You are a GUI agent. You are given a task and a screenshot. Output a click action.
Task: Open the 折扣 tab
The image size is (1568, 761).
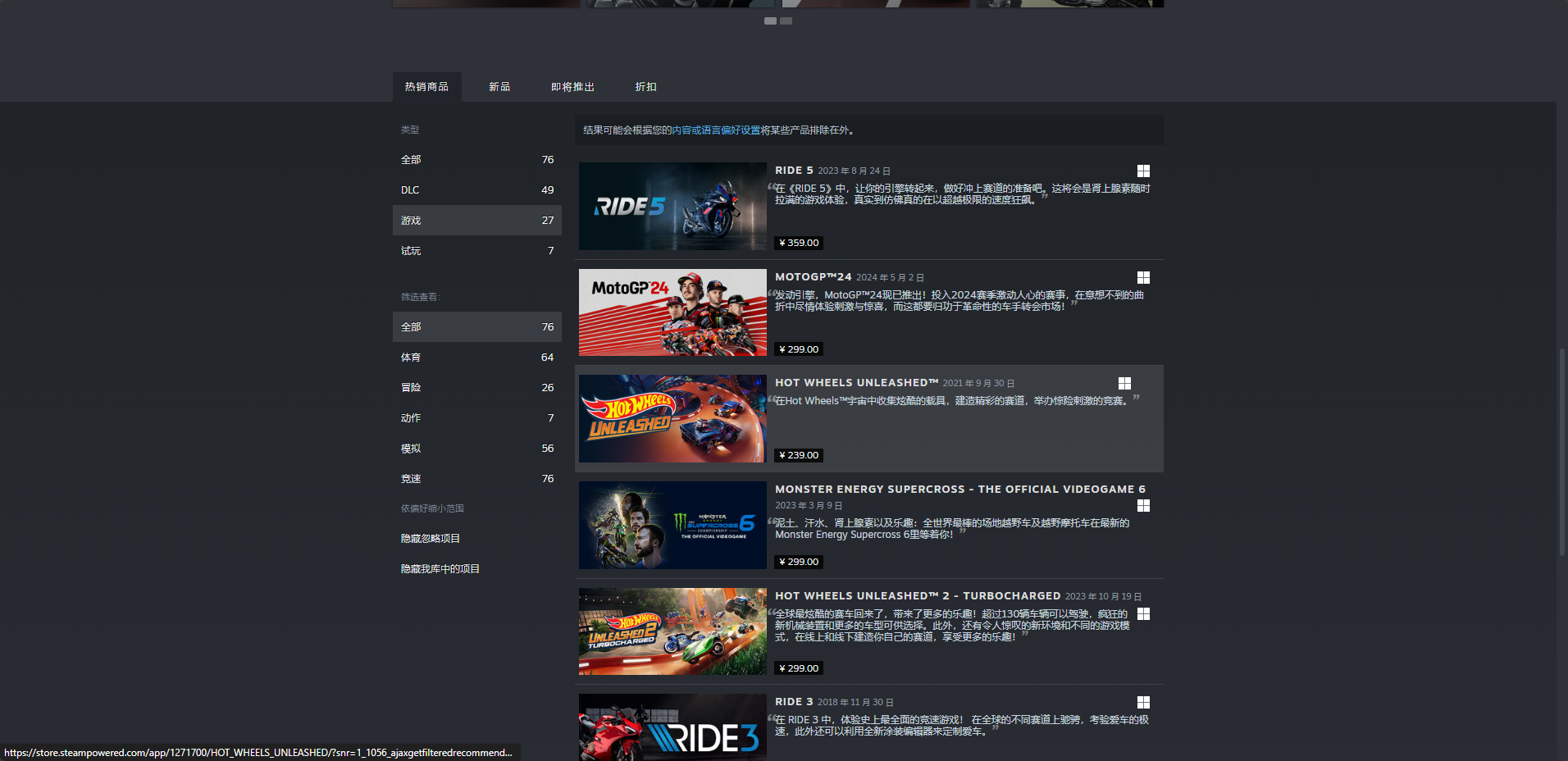(x=645, y=87)
